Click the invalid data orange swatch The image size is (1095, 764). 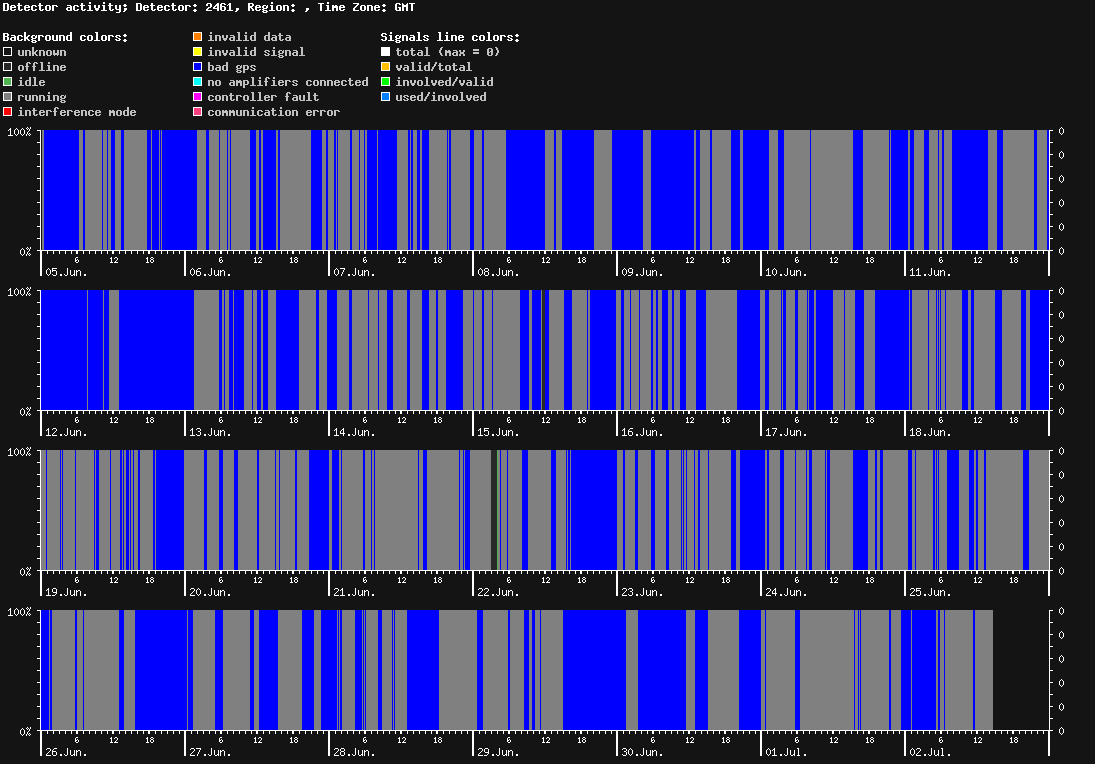(198, 36)
